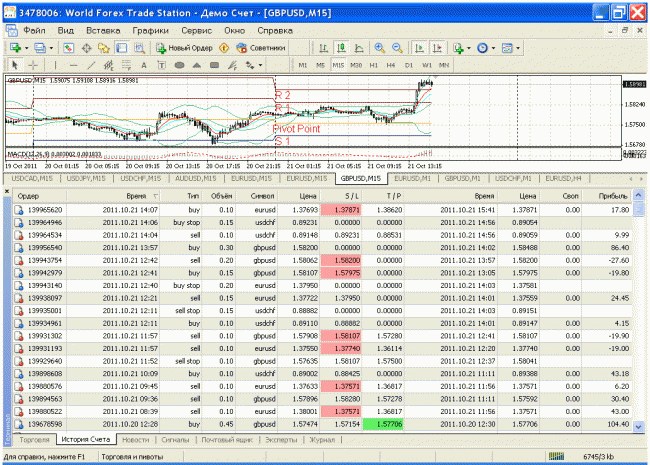This screenshot has height=465, width=650.
Task: Zoom in on the chart
Action: point(379,48)
